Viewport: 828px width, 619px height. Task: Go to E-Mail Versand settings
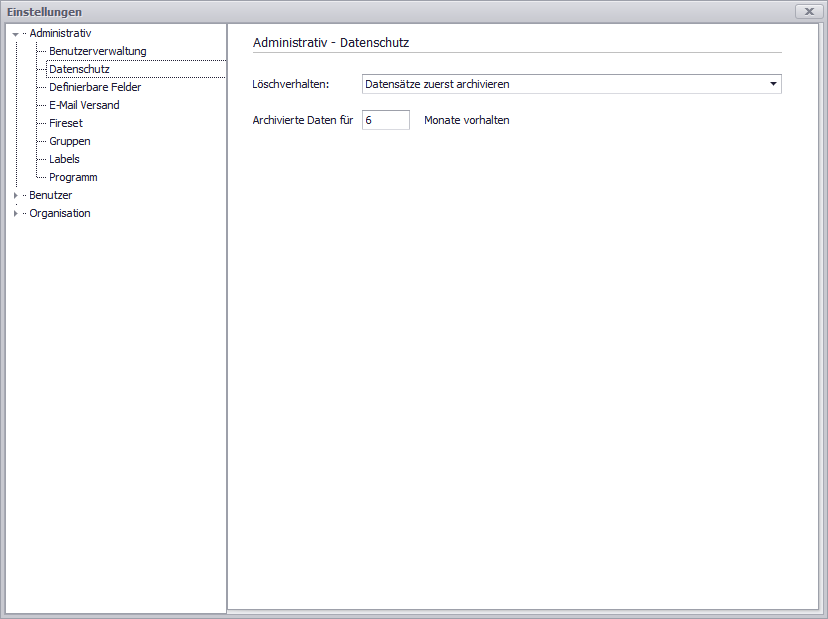click(84, 105)
